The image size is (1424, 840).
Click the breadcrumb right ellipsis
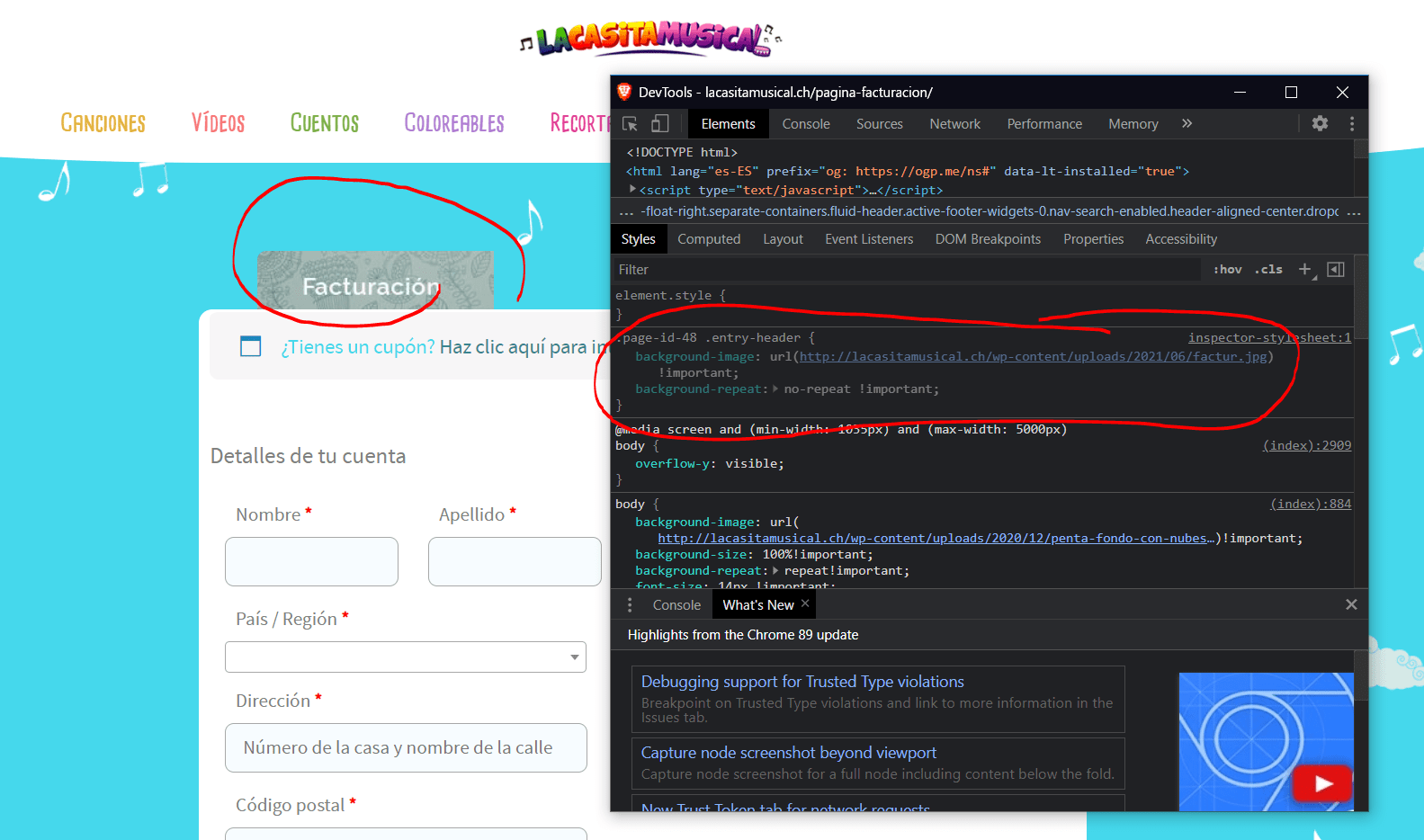coord(1354,212)
